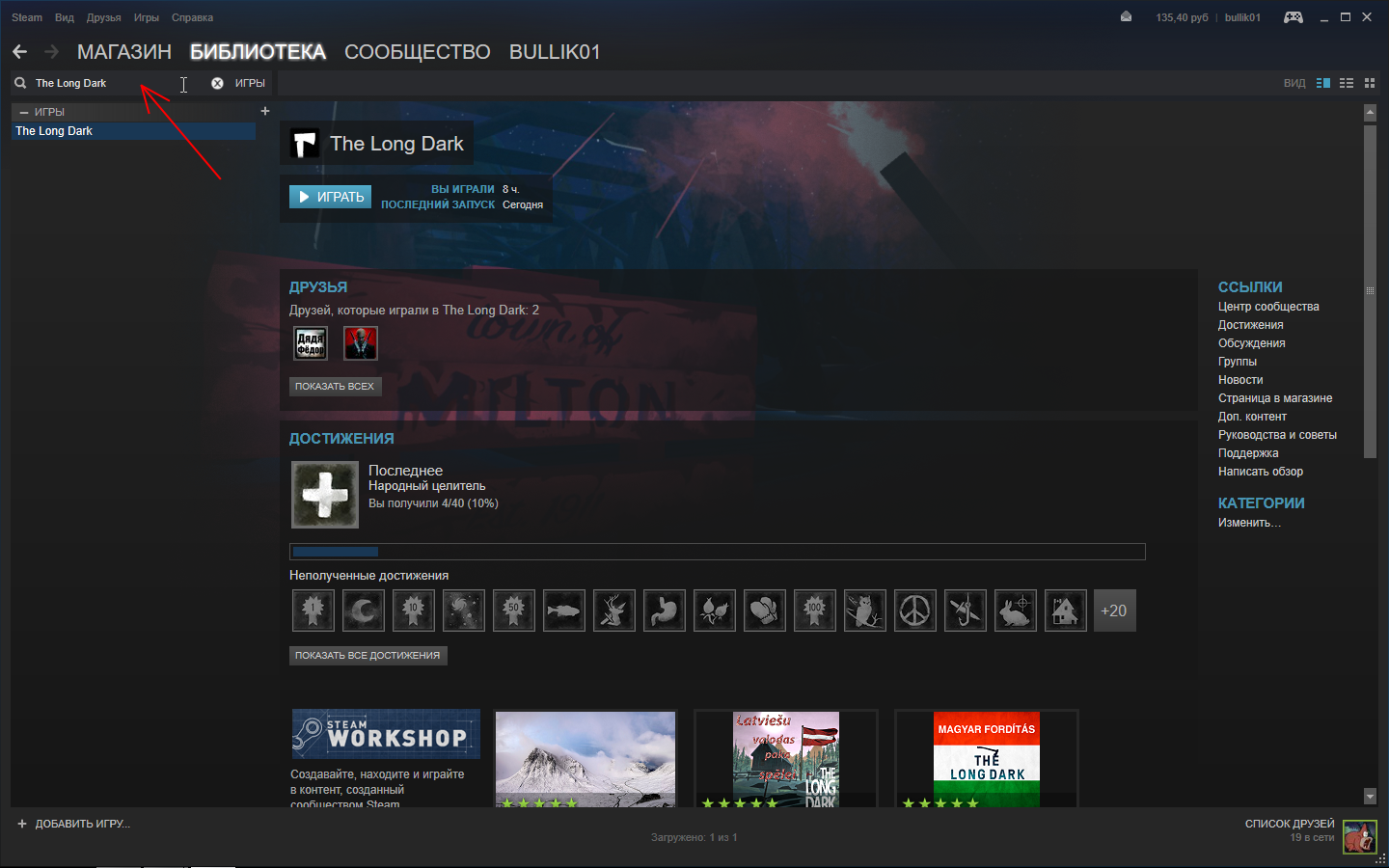Open the "100" badge locked achievement

[x=814, y=610]
